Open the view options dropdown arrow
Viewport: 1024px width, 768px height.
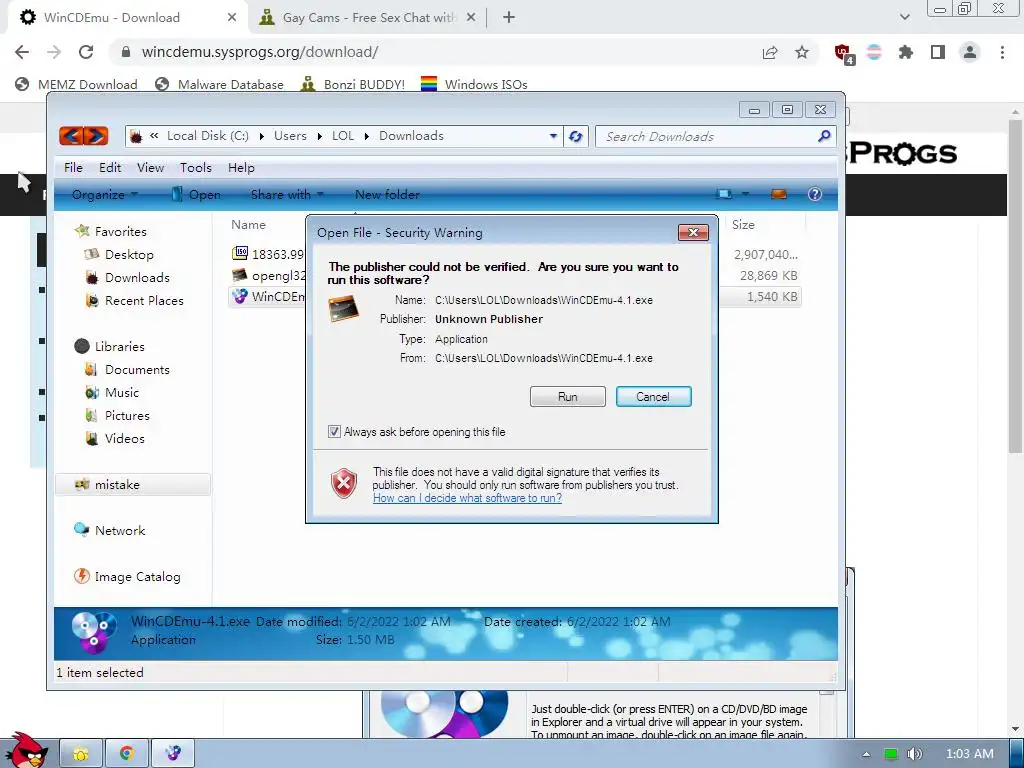click(x=745, y=195)
